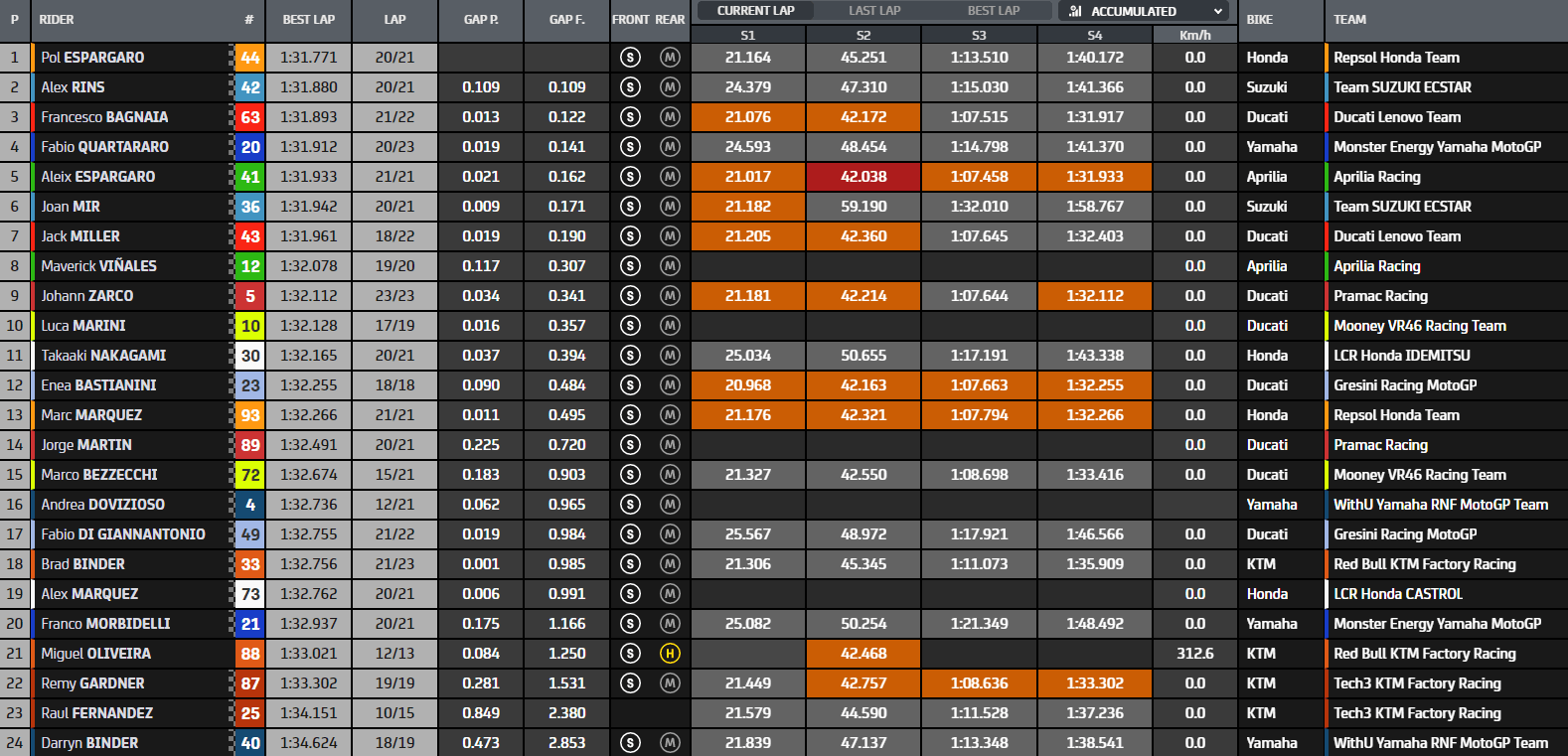Click Alex Rins' rear medium tyre icon

pyautogui.click(x=670, y=87)
